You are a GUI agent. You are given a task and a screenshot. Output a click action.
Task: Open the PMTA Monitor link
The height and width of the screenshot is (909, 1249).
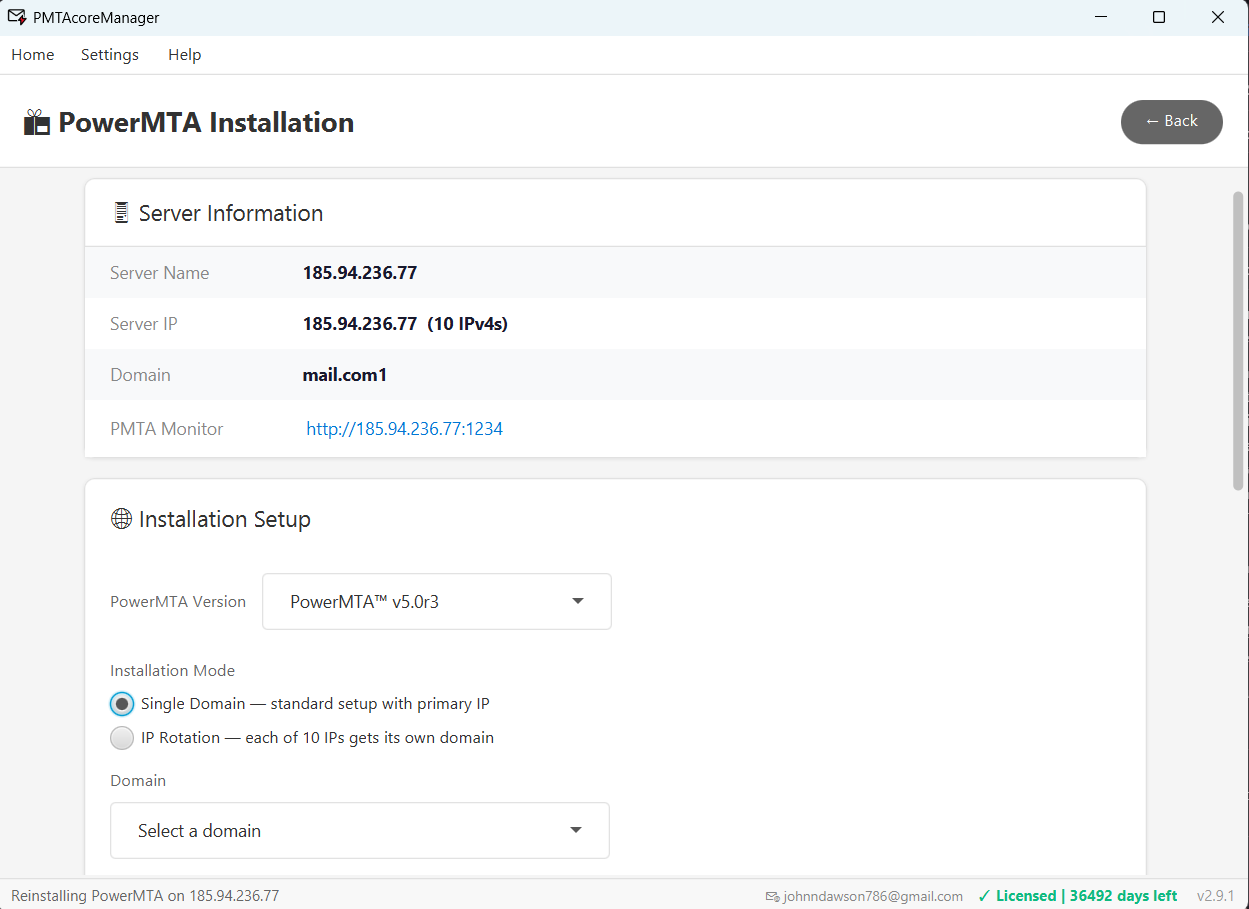click(404, 428)
